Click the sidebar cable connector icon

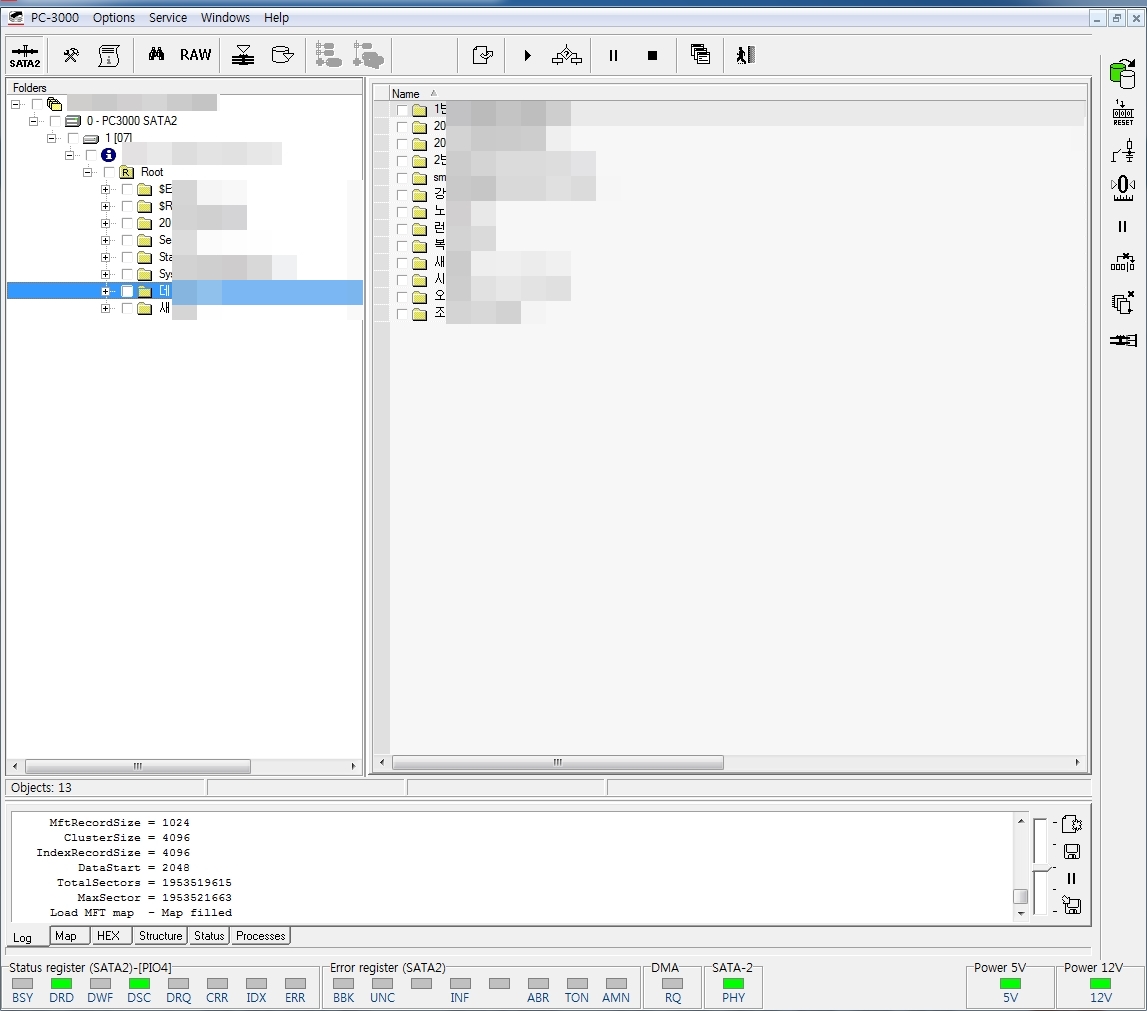[1123, 340]
